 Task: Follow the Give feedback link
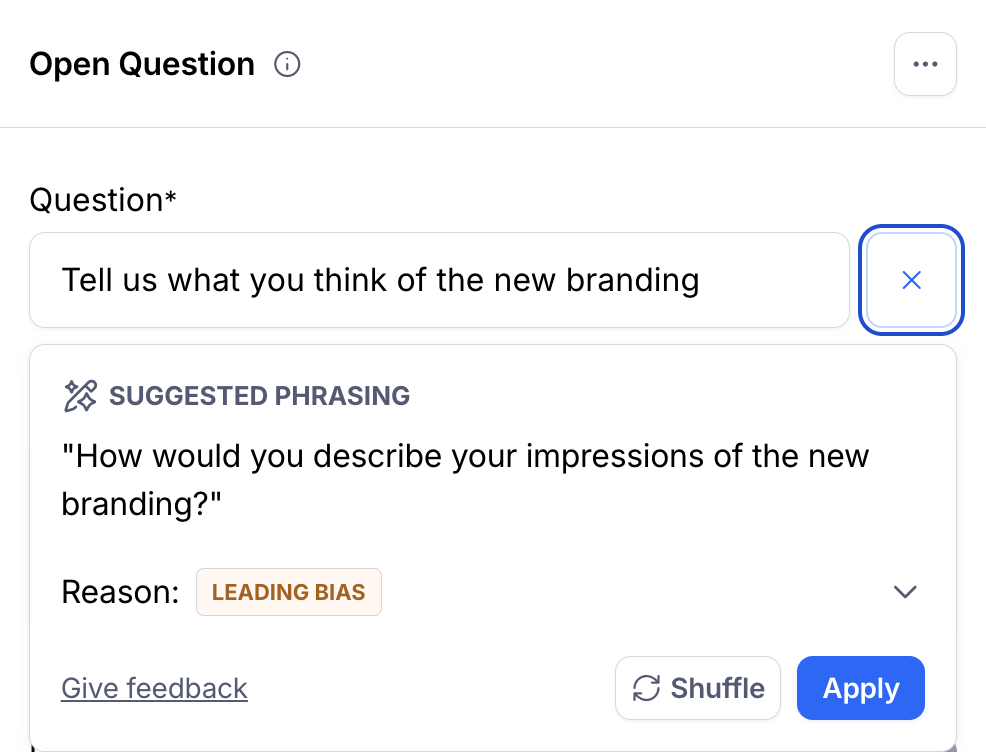tap(154, 688)
